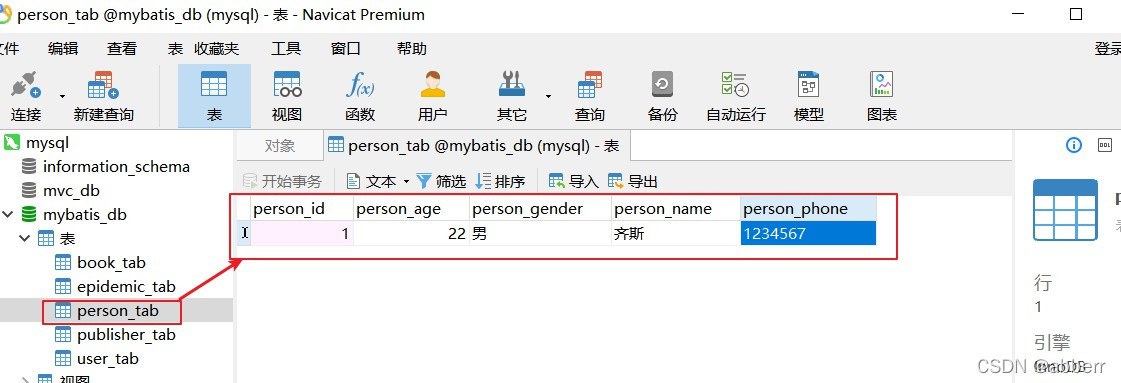Select the name cell showing 齐斯
The height and width of the screenshot is (383, 1121).
click(x=676, y=233)
